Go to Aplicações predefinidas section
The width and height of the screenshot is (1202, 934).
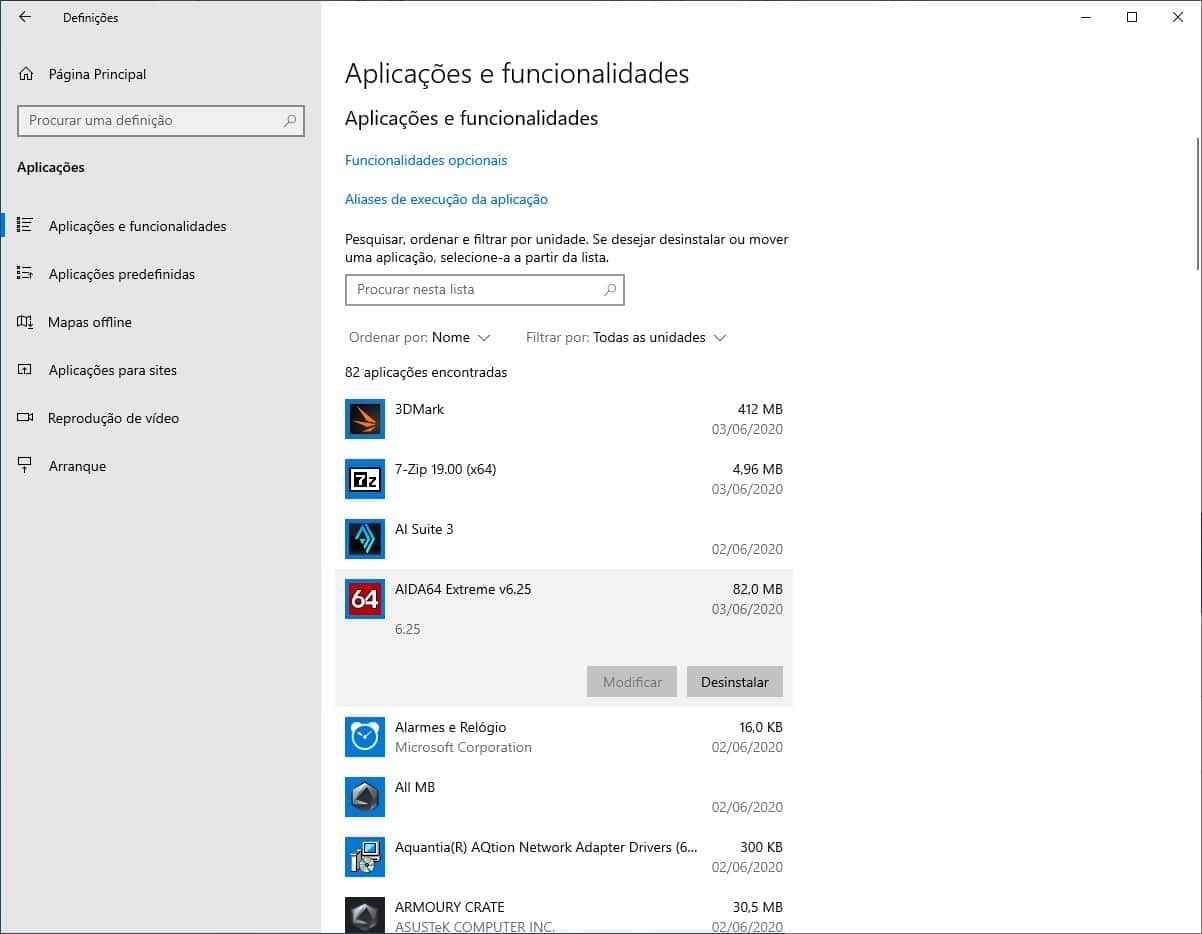click(x=122, y=274)
